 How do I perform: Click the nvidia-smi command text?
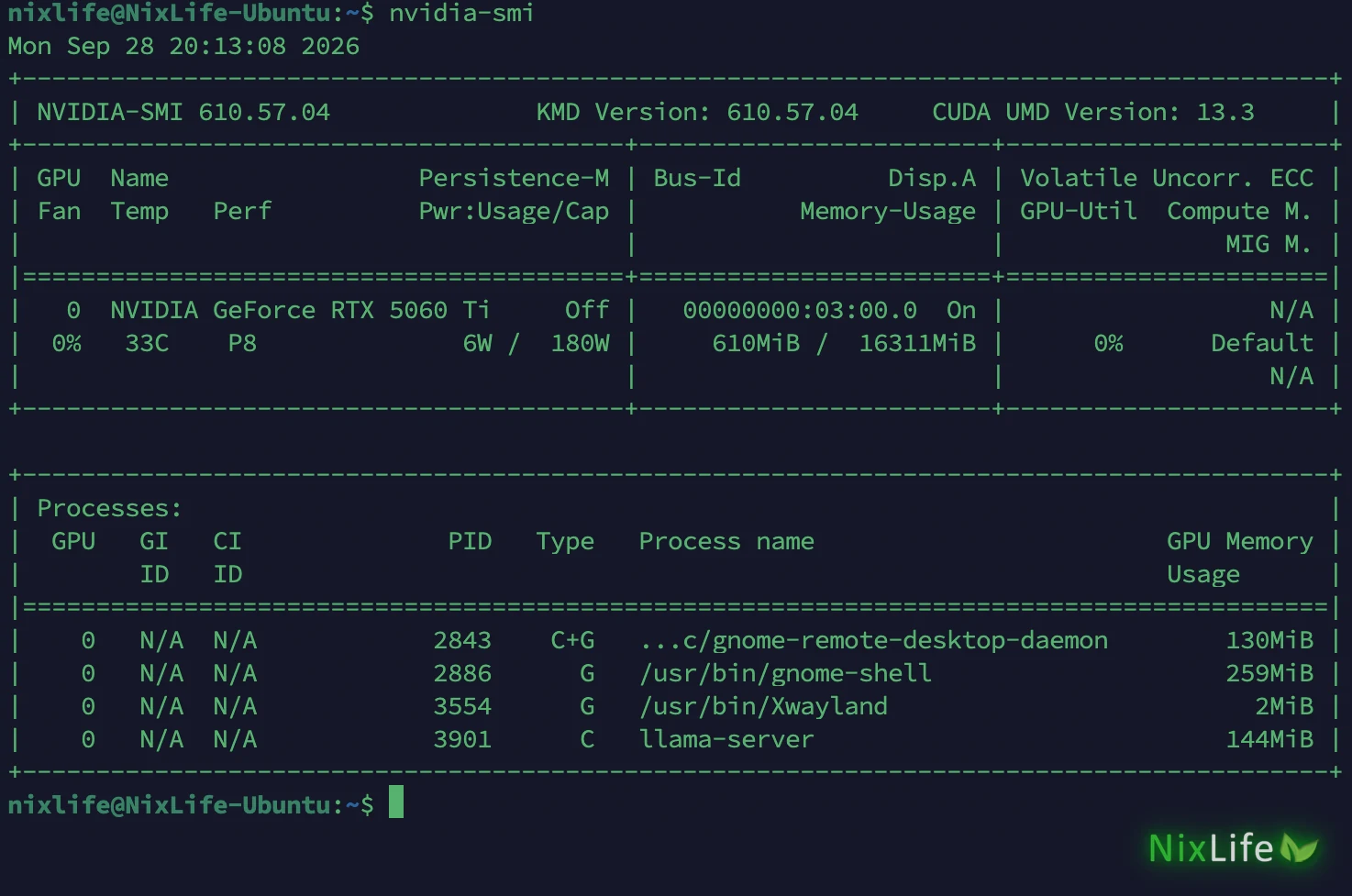[x=461, y=13]
